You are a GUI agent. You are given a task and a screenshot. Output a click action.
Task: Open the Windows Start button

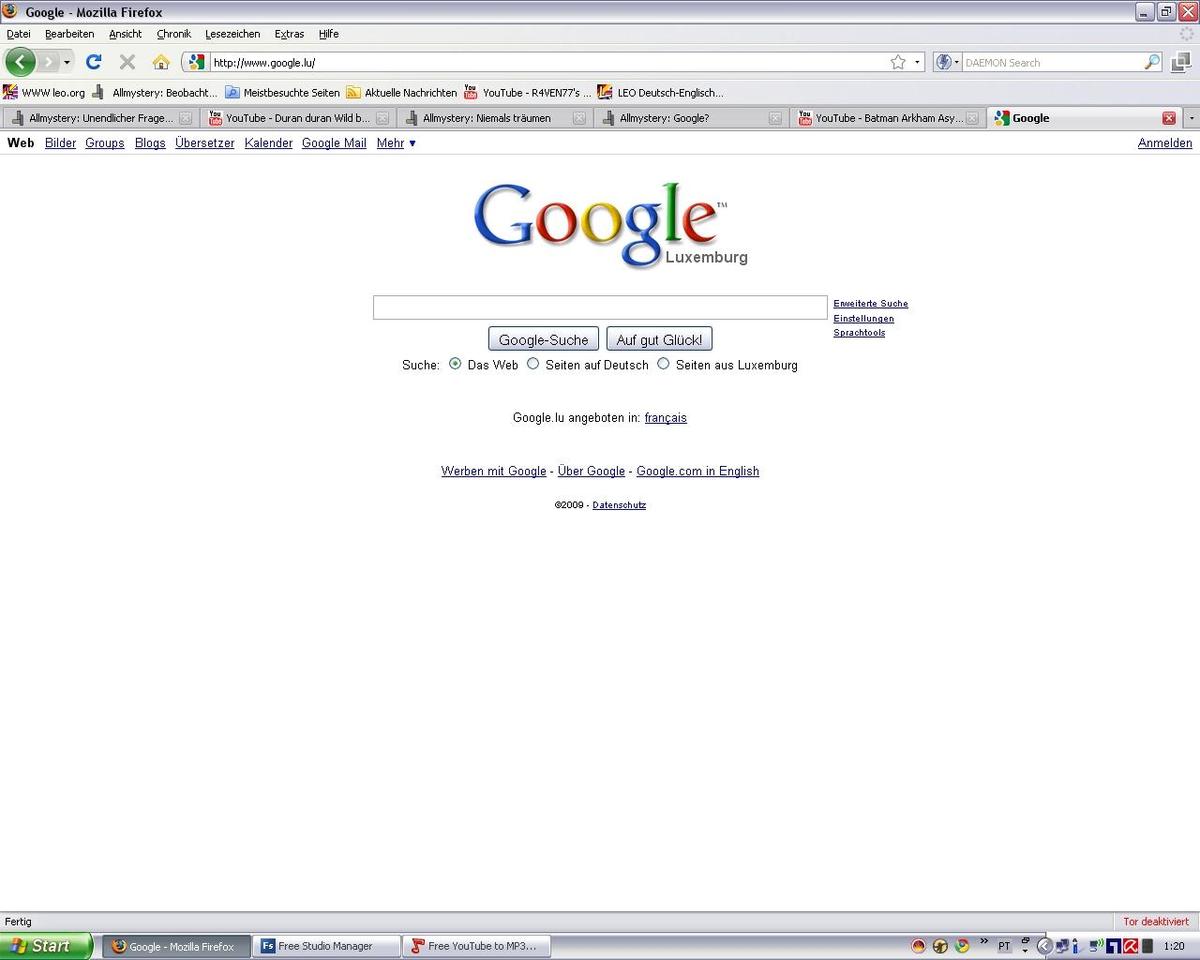click(47, 945)
